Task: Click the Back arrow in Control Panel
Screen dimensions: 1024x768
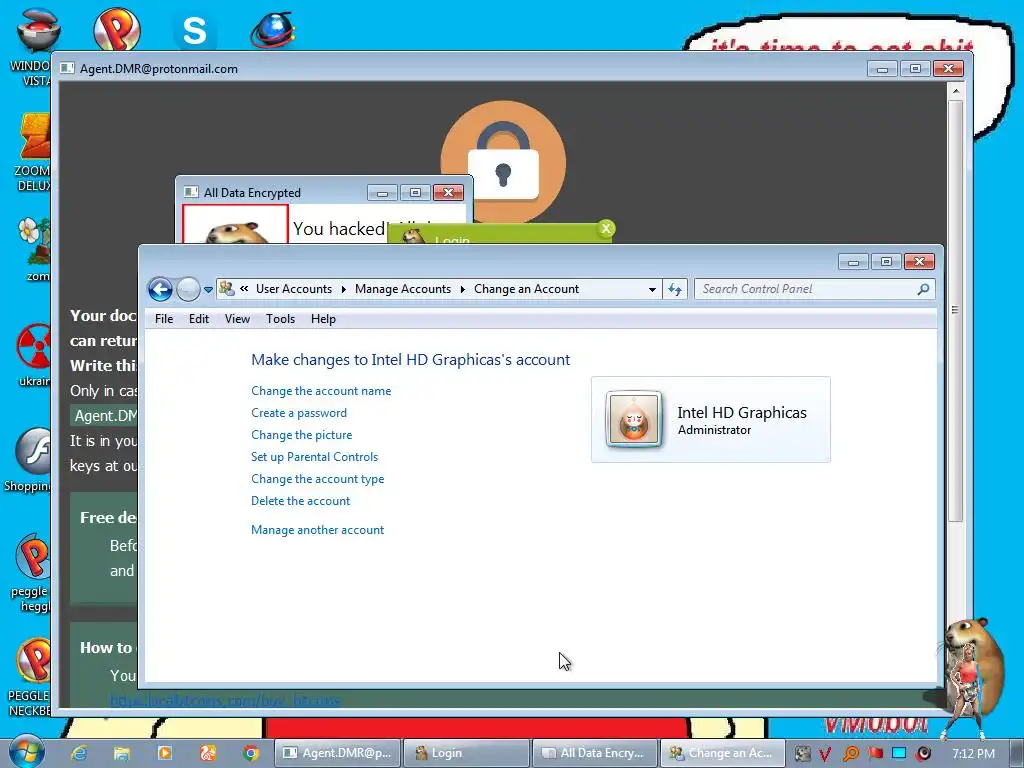Action: (x=160, y=289)
